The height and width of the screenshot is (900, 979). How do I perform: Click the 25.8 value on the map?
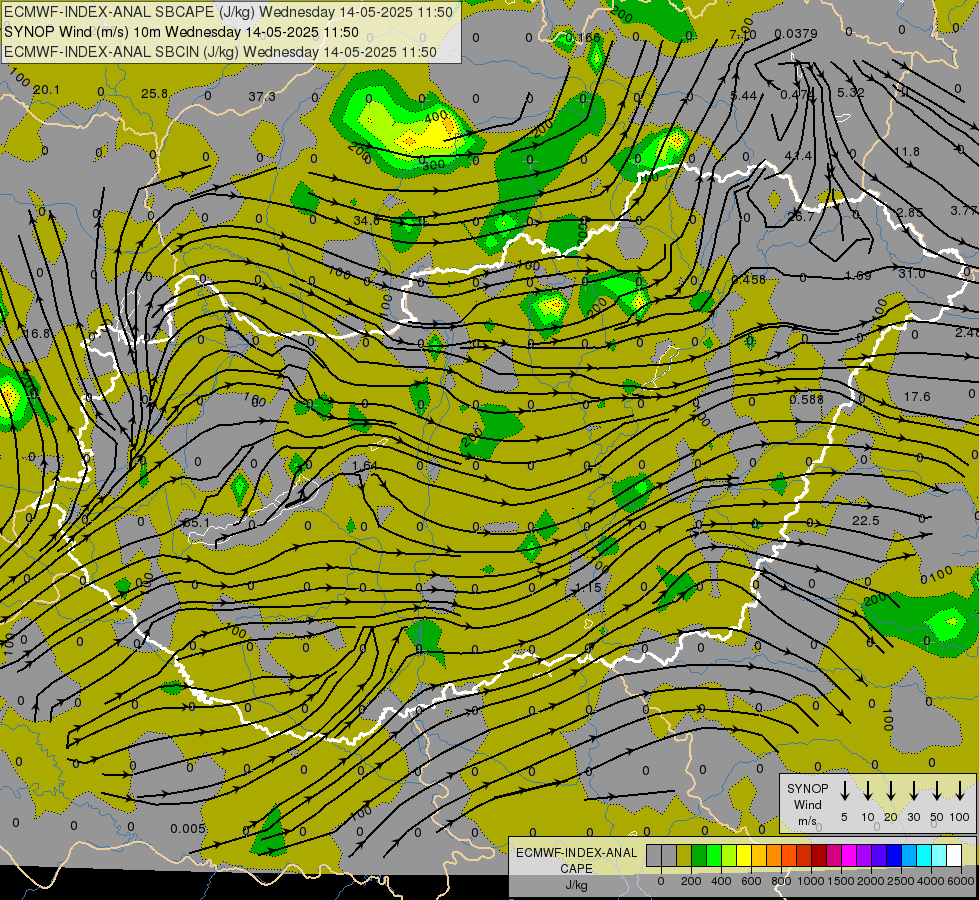154,94
